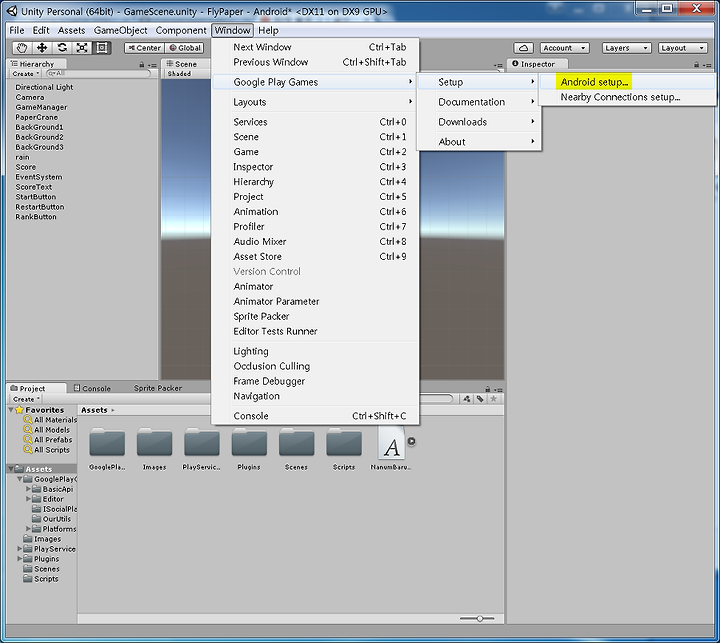Choose Nearby Connections setup... entry
Image resolution: width=720 pixels, height=643 pixels.
pos(627,97)
